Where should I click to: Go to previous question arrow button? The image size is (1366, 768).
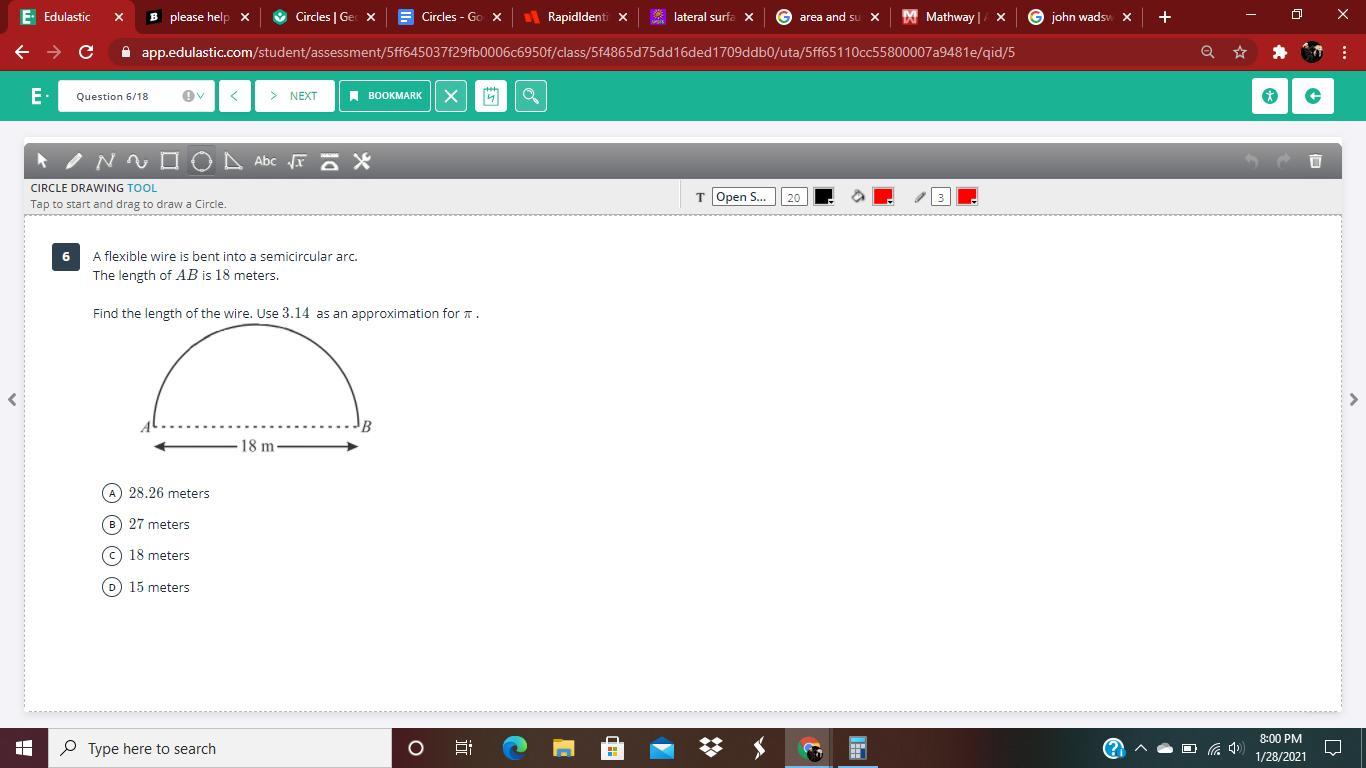pyautogui.click(x=234, y=96)
